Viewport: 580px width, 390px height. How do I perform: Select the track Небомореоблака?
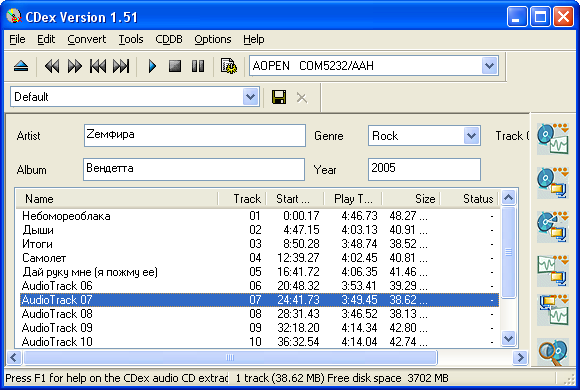tap(258, 216)
